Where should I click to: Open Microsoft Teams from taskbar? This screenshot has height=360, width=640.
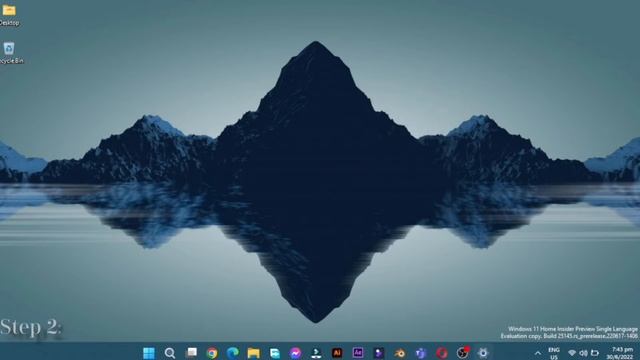421,353
